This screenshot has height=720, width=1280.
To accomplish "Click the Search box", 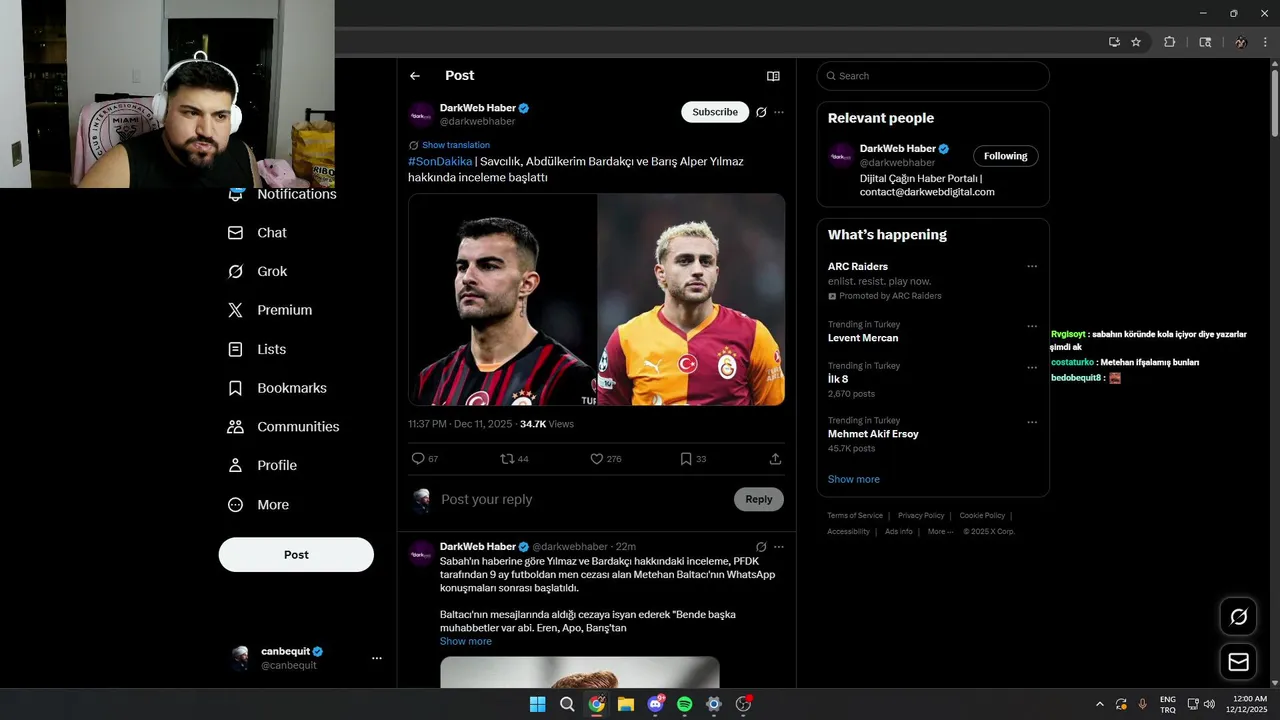I will tap(933, 76).
